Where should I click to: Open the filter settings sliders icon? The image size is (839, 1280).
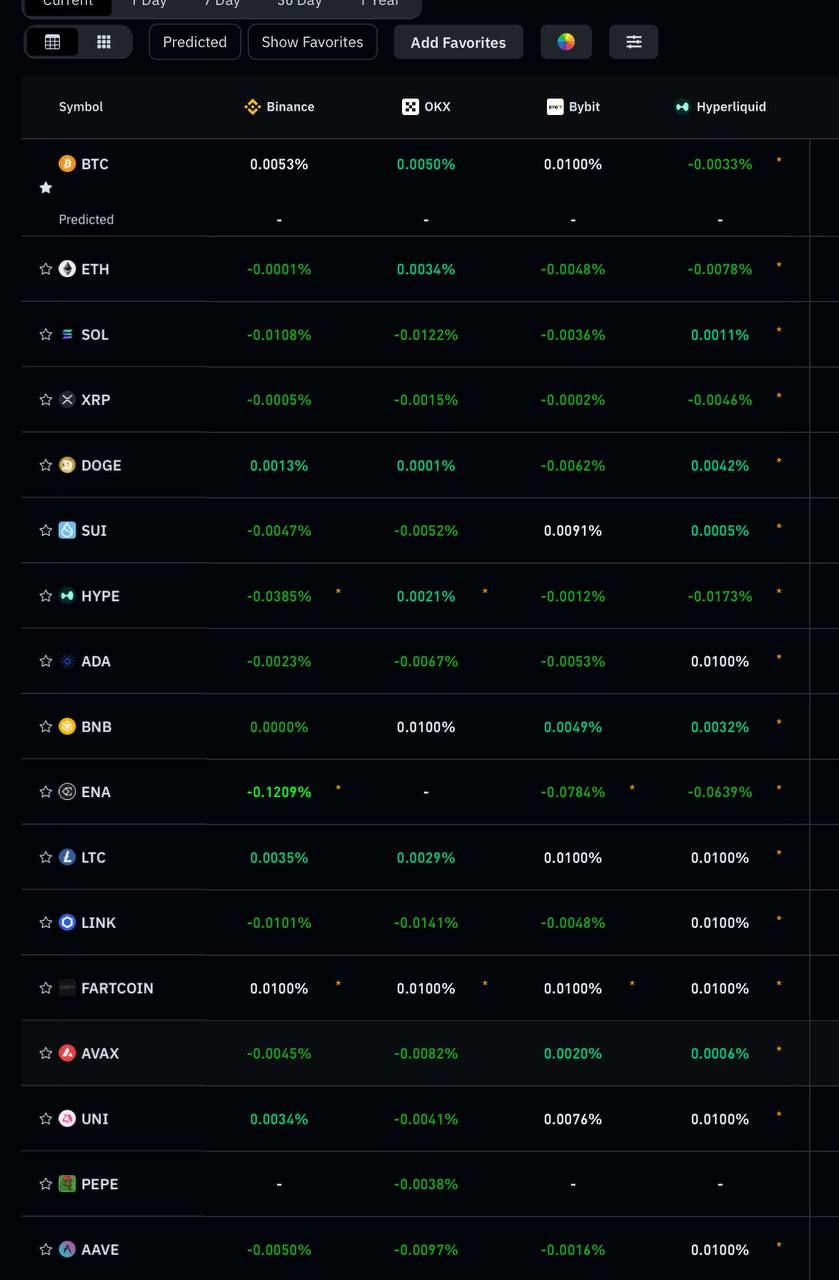[634, 42]
